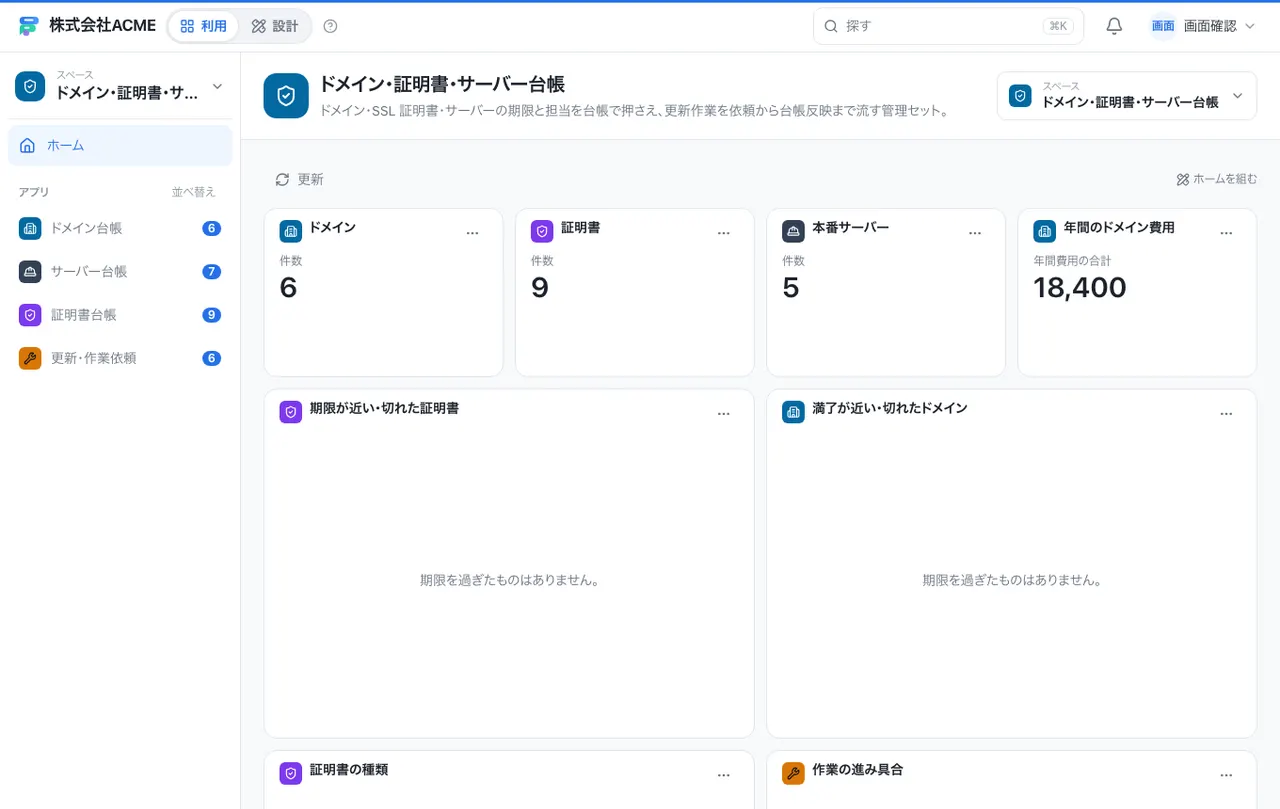The height and width of the screenshot is (809, 1280).
Task: Switch to 利用 mode
Action: pyautogui.click(x=203, y=26)
